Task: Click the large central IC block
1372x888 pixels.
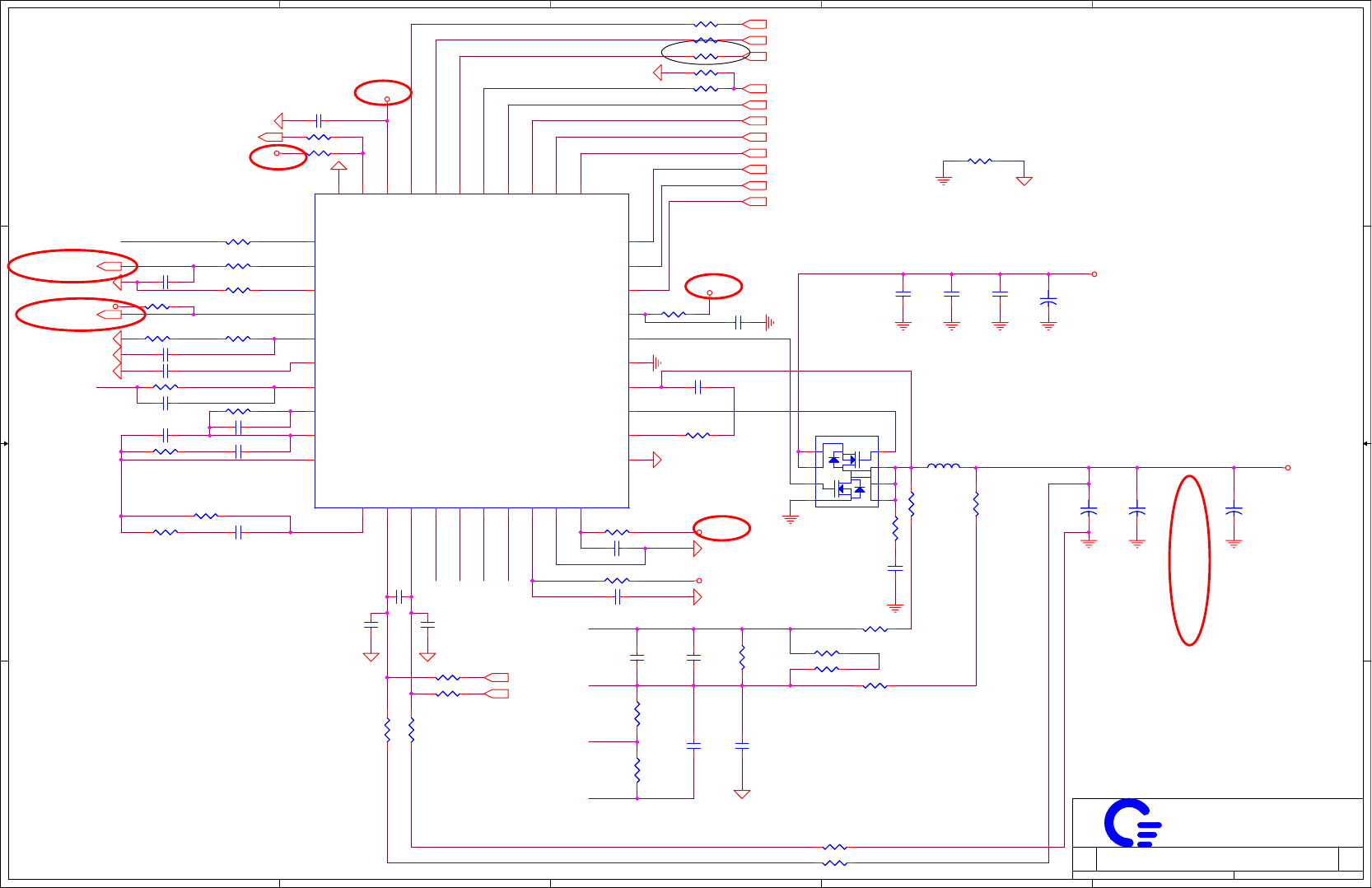Action: (472, 351)
